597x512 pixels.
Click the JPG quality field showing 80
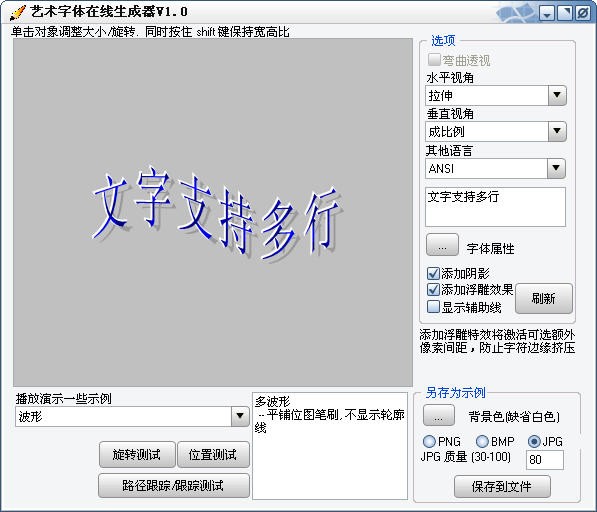(x=544, y=460)
